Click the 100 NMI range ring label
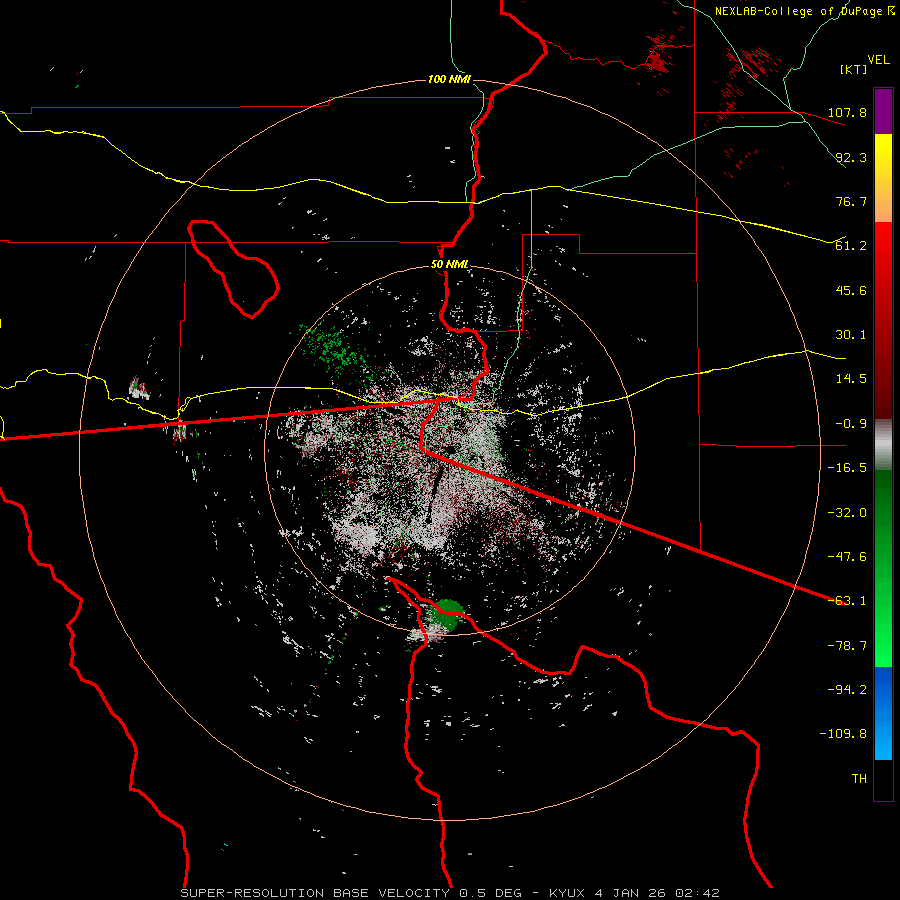Image resolution: width=900 pixels, height=900 pixels. tap(449, 79)
